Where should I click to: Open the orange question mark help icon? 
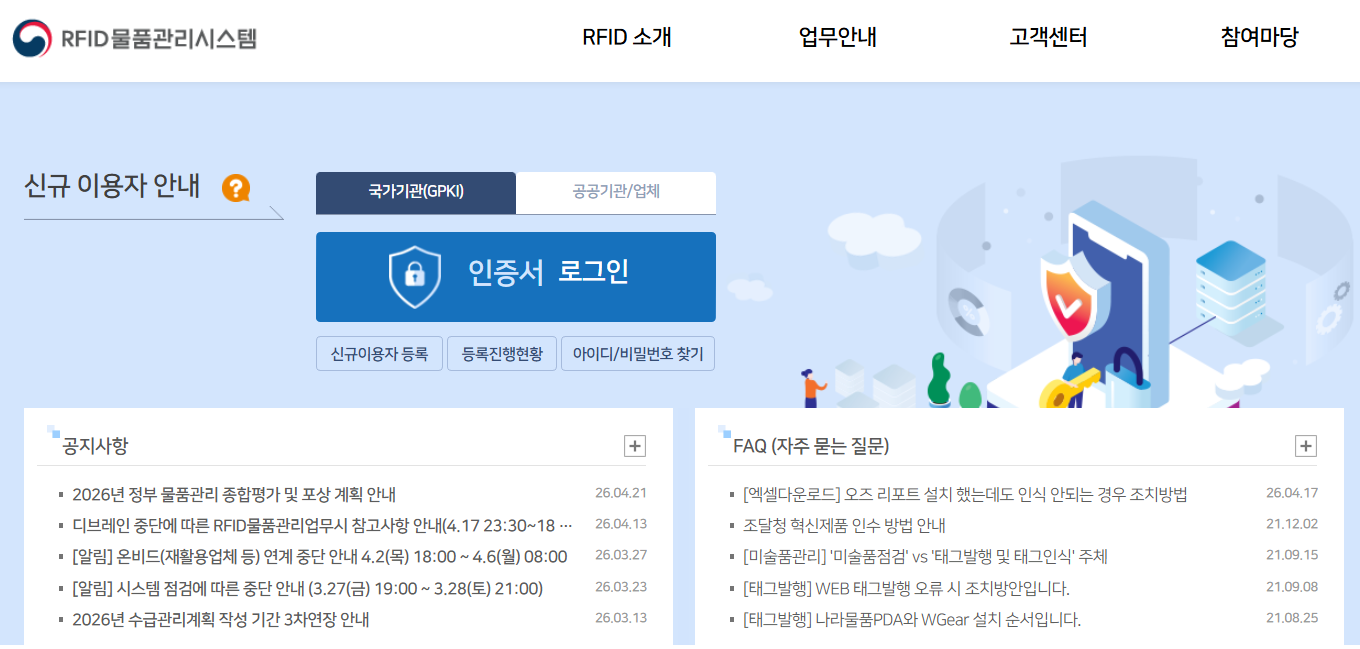[x=236, y=188]
